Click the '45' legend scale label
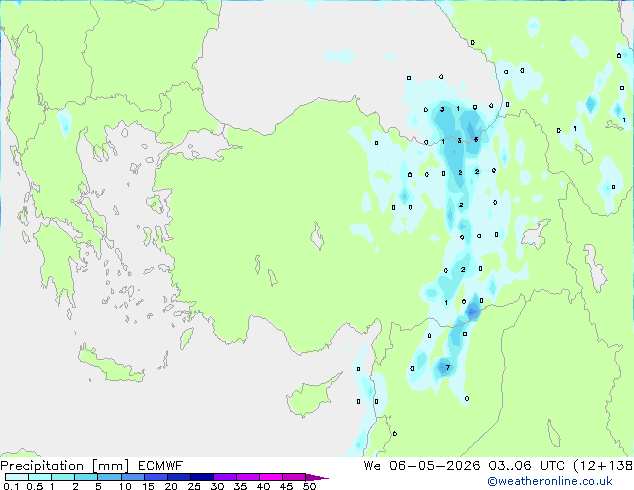The width and height of the screenshot is (634, 490). 286,486
